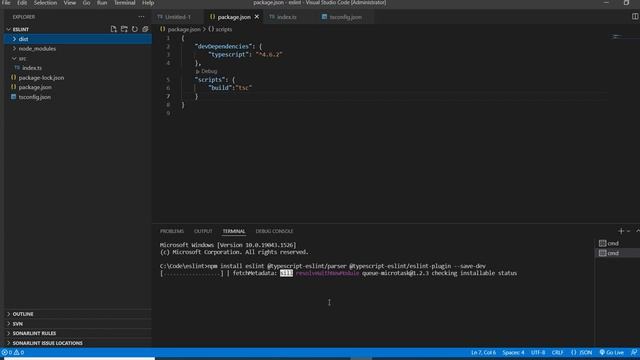This screenshot has height=360, width=640.
Task: Open the Help menu
Action: point(148,3)
